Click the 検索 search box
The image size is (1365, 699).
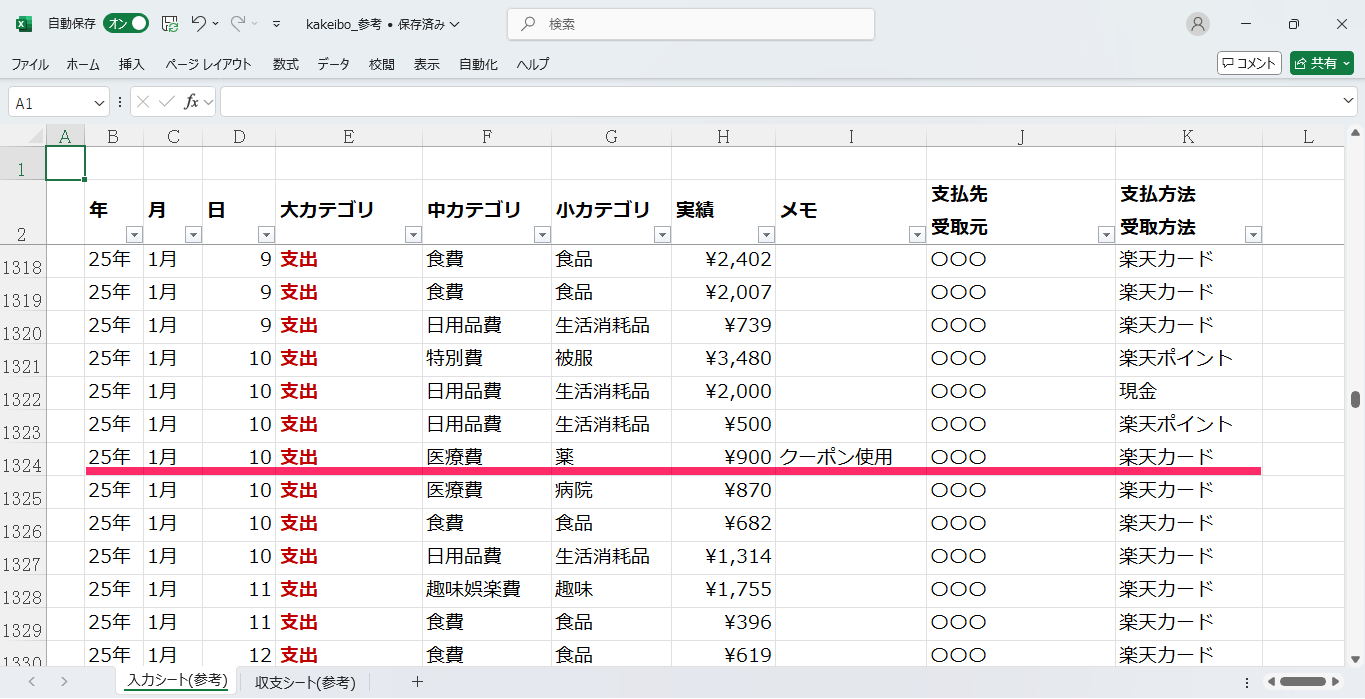tap(690, 24)
